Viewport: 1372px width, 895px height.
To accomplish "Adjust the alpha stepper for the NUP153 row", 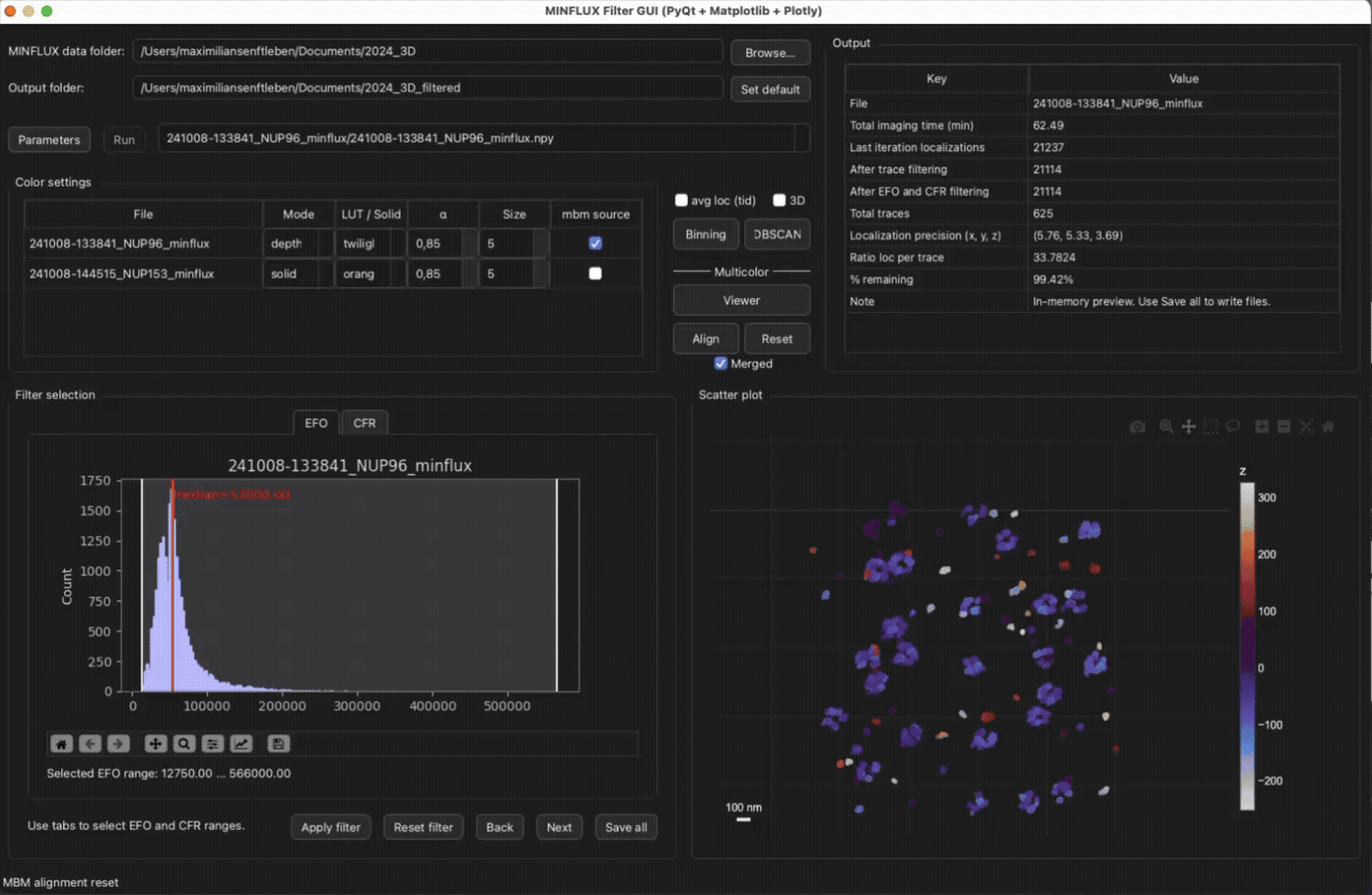I will [x=469, y=274].
